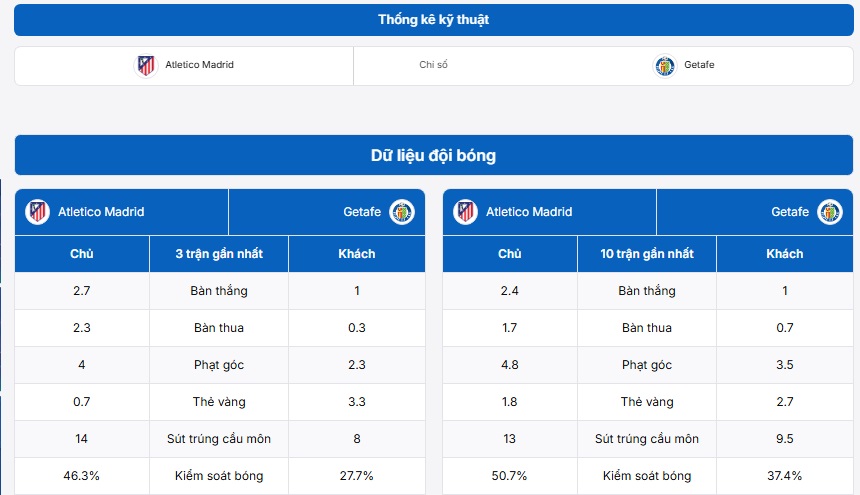Viewport: 860px width, 495px height.
Task: Click Getafe crest in top stats bar
Action: coord(665,65)
